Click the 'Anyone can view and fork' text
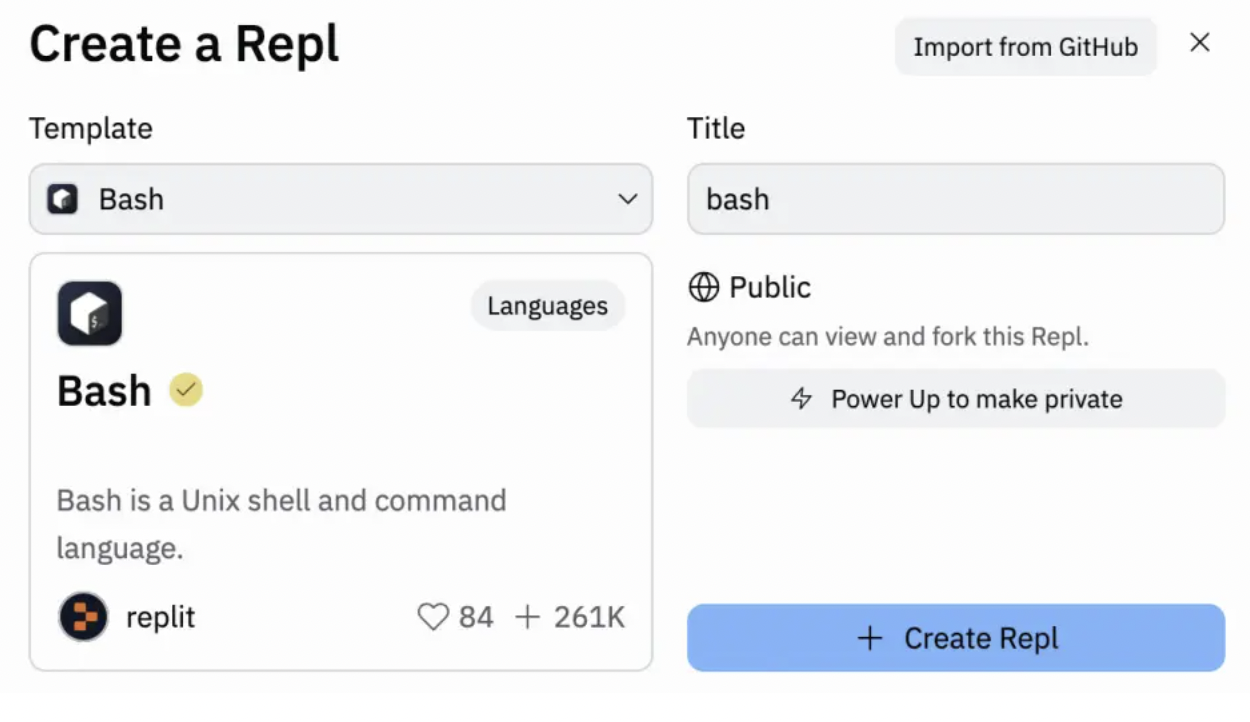 coord(888,336)
